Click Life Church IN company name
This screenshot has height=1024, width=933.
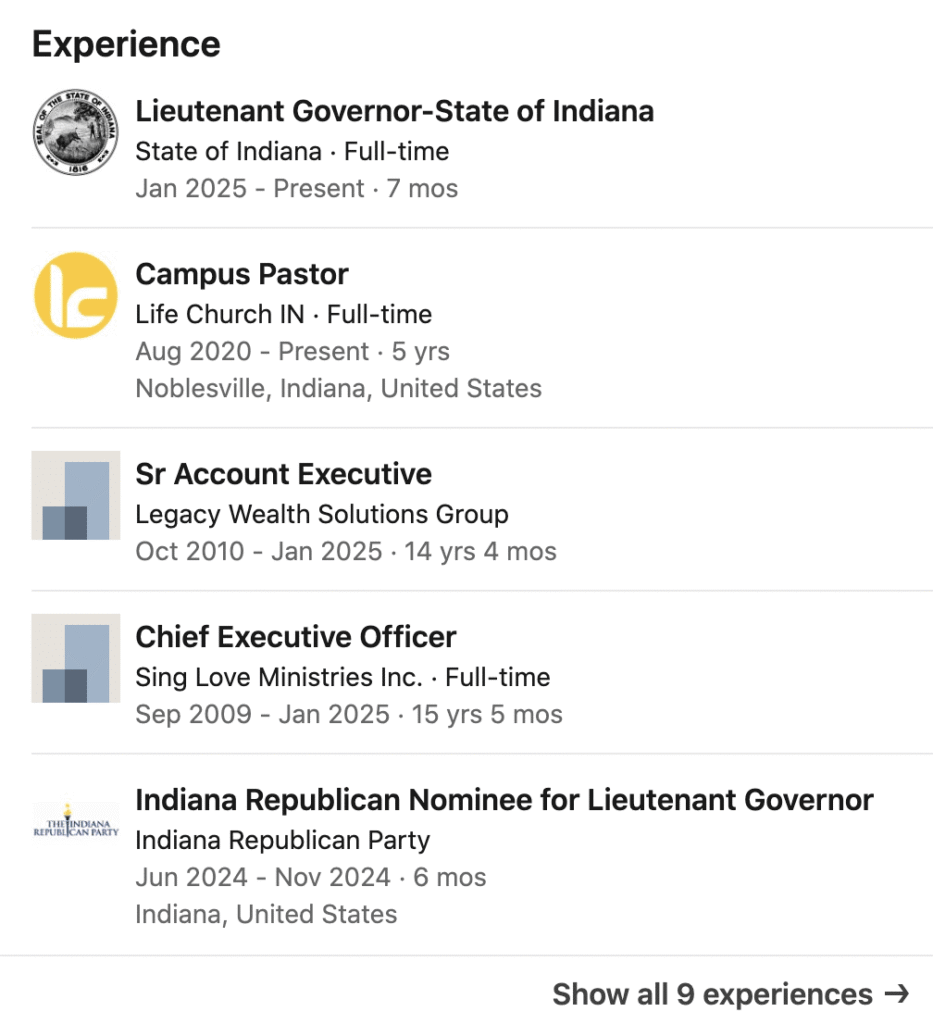point(220,314)
